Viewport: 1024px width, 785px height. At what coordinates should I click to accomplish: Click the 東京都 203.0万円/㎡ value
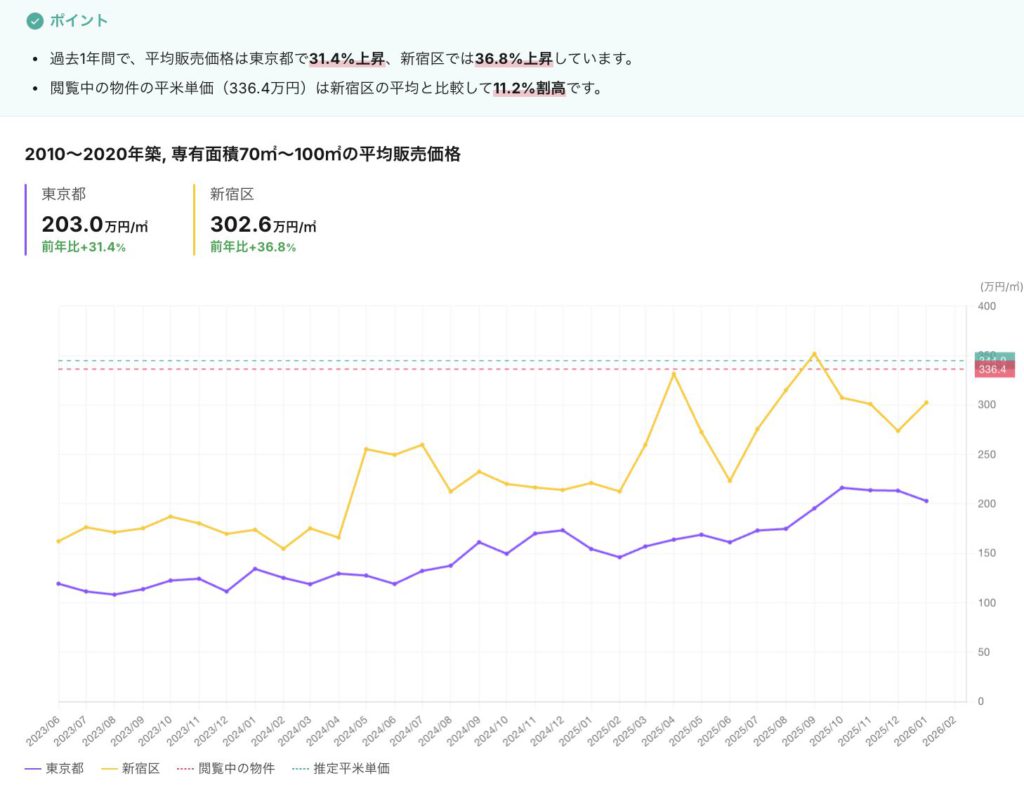[95, 224]
